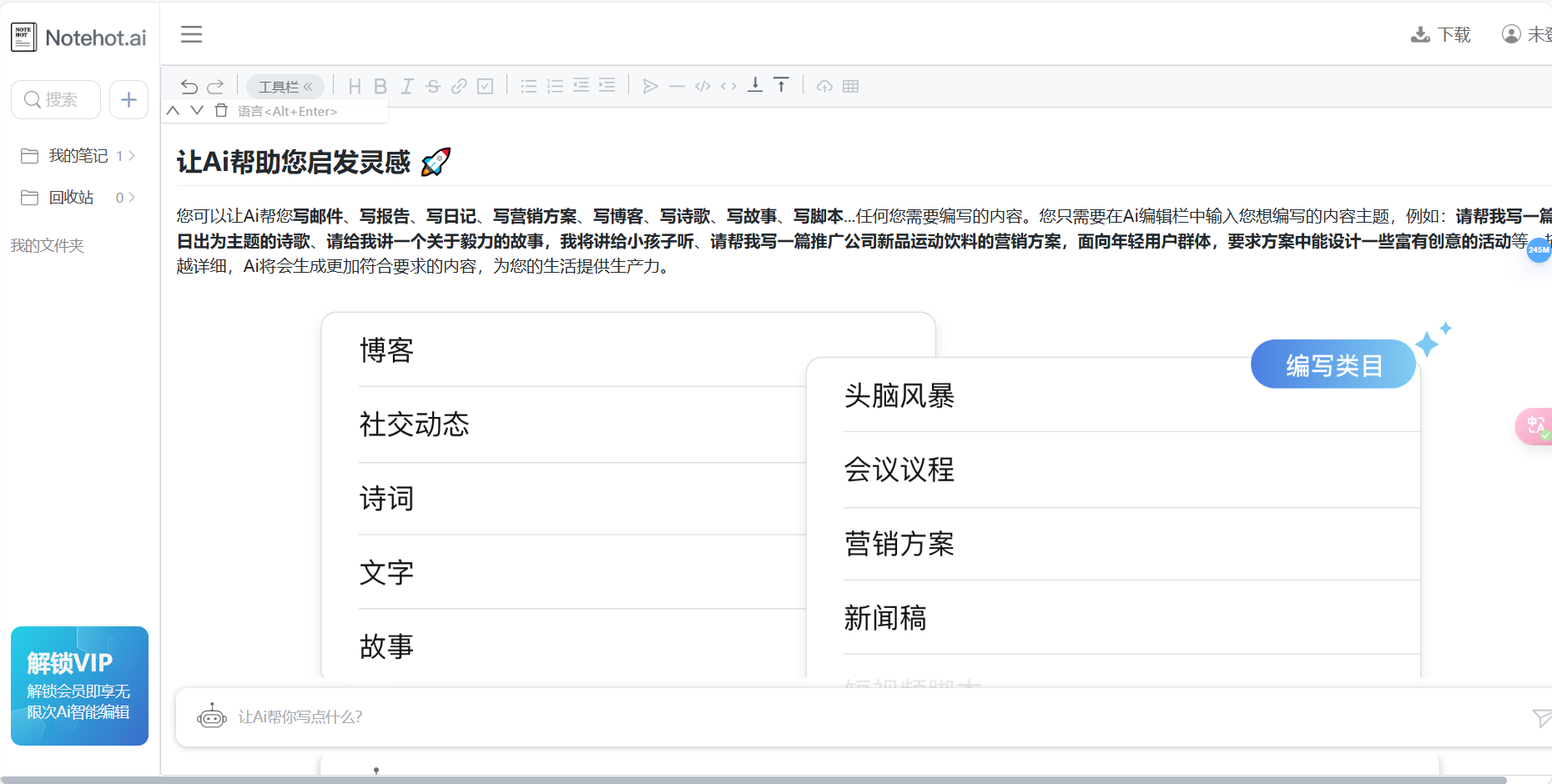The width and height of the screenshot is (1552, 784).
Task: Toggle the bulleted list formatting
Action: pyautogui.click(x=528, y=86)
